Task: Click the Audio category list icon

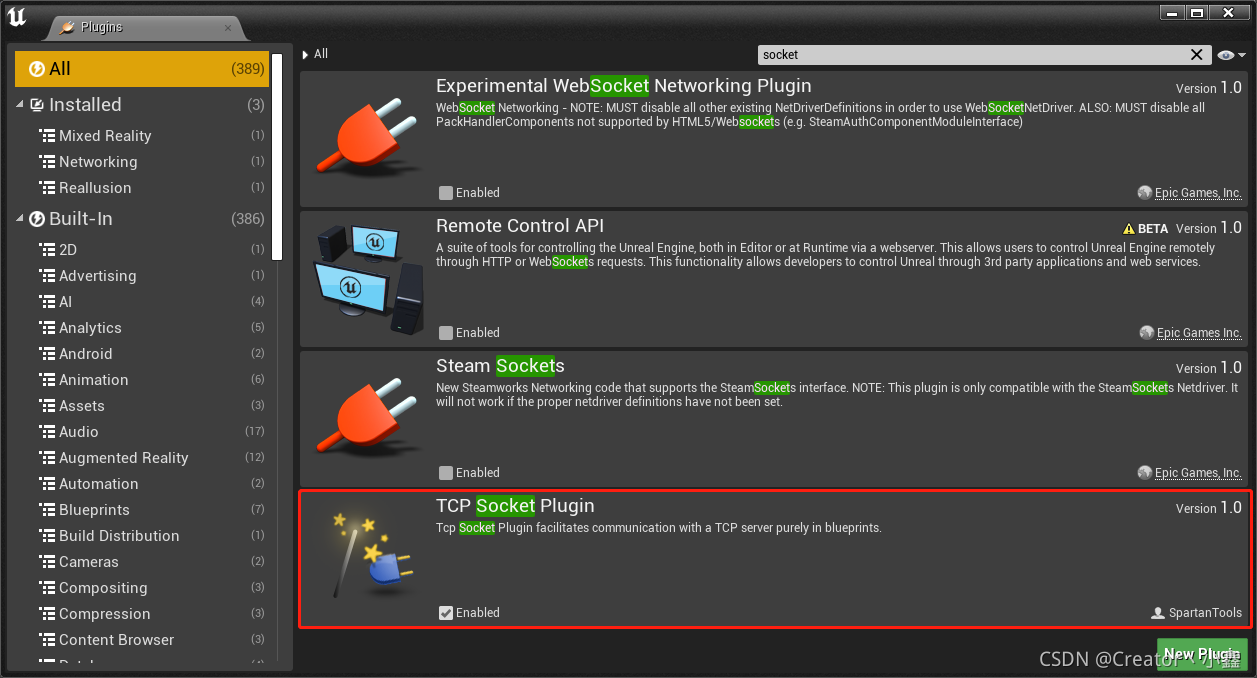Action: 47,431
